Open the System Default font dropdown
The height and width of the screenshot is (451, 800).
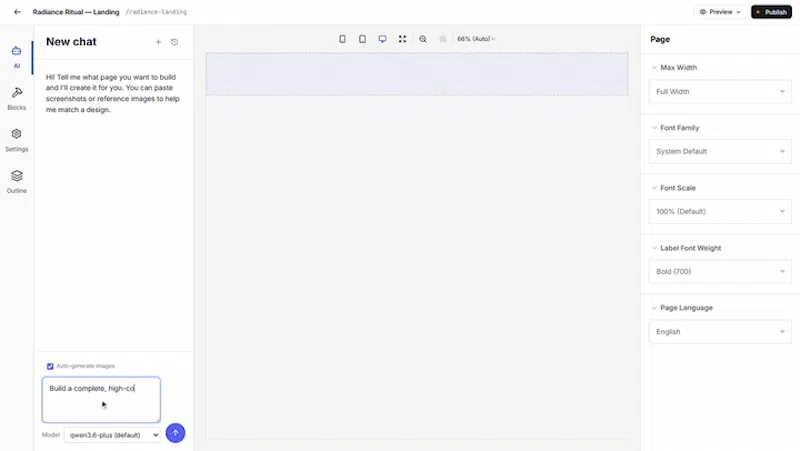point(720,152)
